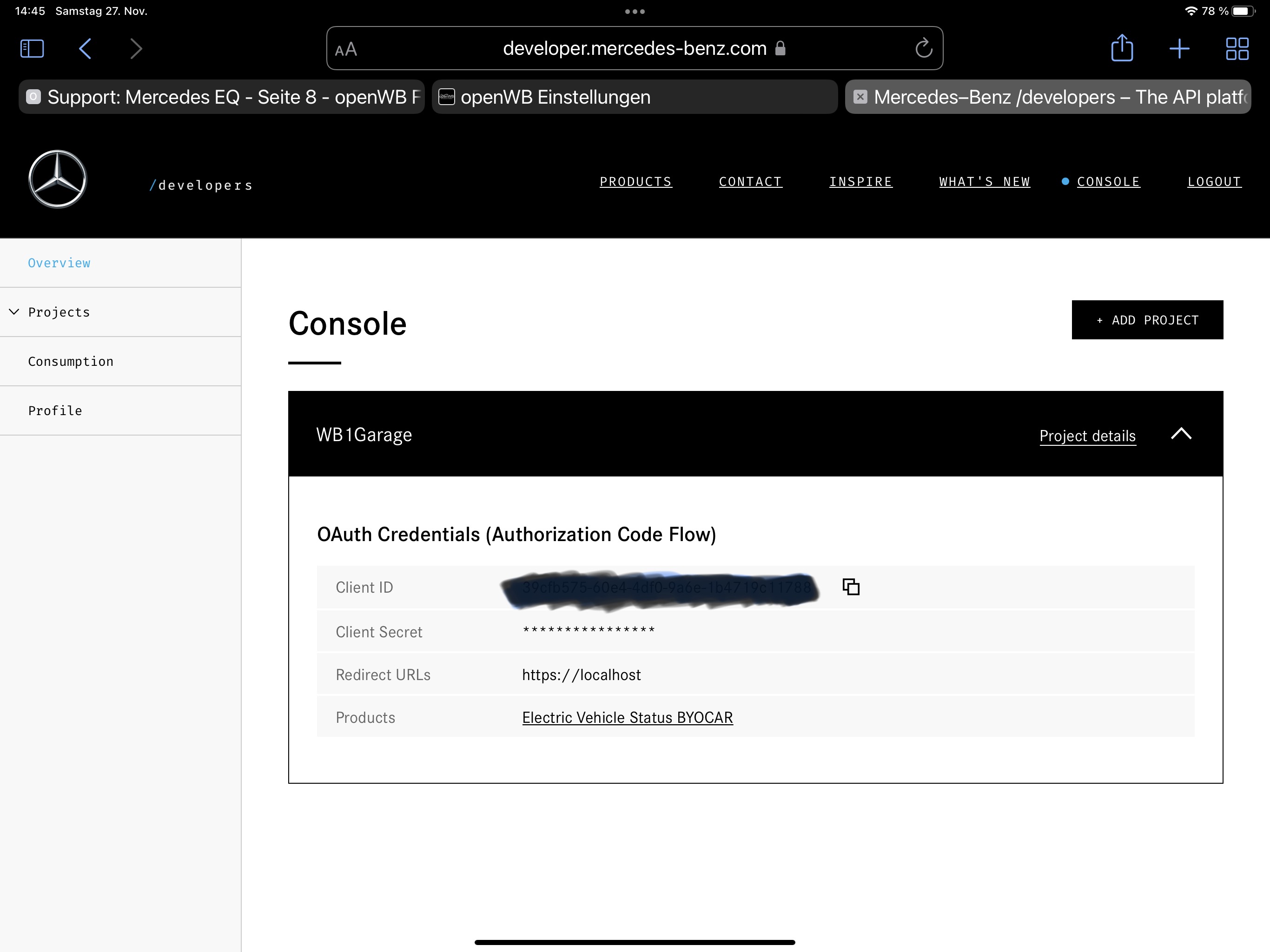Image resolution: width=1270 pixels, height=952 pixels.
Task: Show the tab overview grid icon
Action: 1237,49
